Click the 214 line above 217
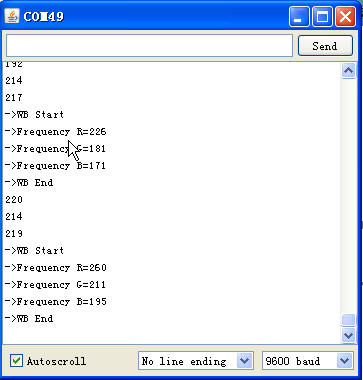Screen dimensions: 363x380 [14, 81]
